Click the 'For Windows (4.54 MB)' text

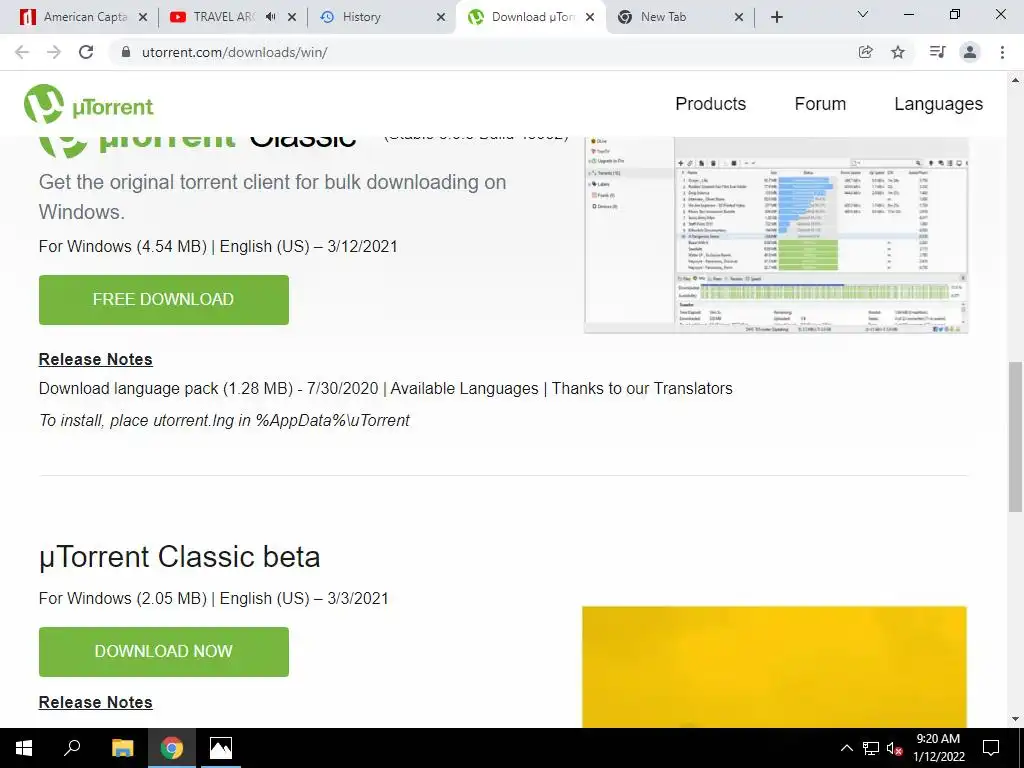coord(123,247)
